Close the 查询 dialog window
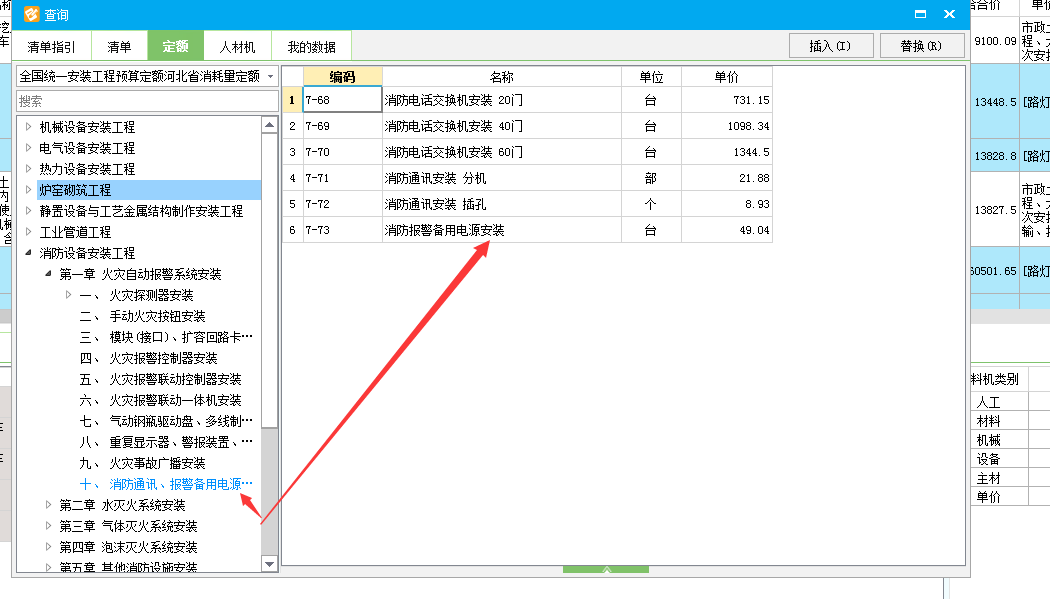This screenshot has height=599, width=1050. coord(949,14)
